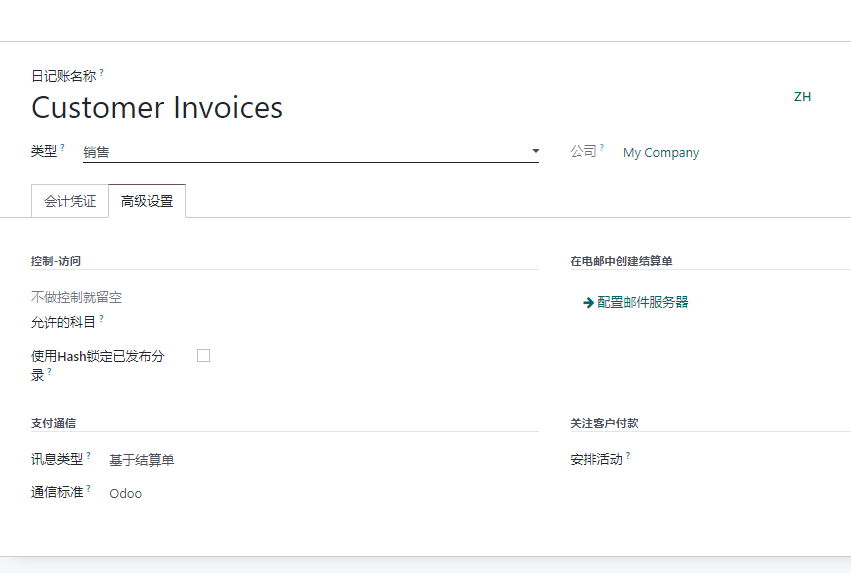Open the 配置邮件服务器 link

(x=642, y=302)
